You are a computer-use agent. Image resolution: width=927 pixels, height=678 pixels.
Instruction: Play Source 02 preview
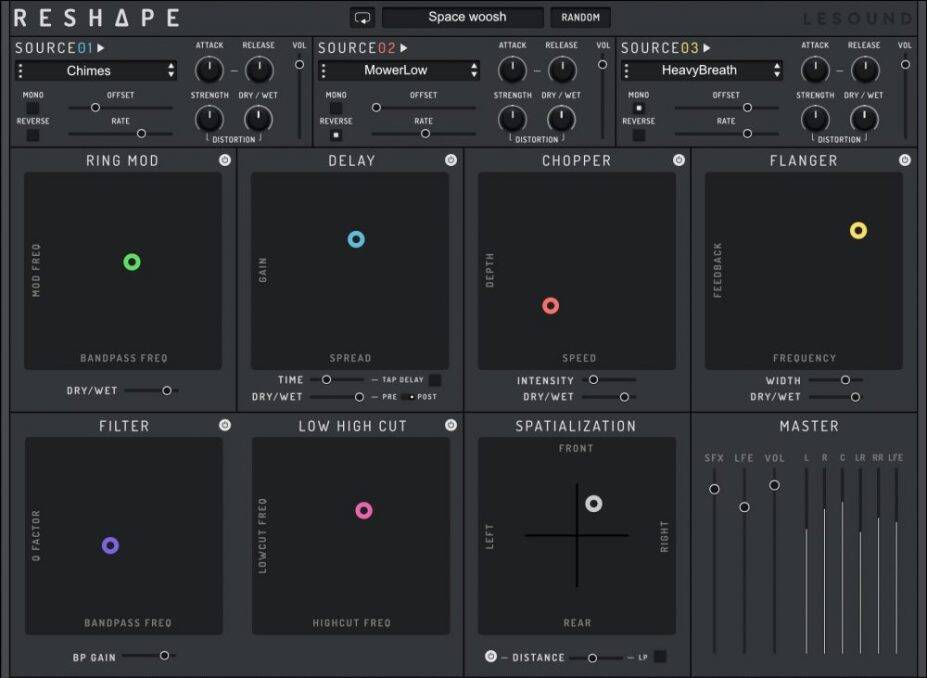(404, 48)
